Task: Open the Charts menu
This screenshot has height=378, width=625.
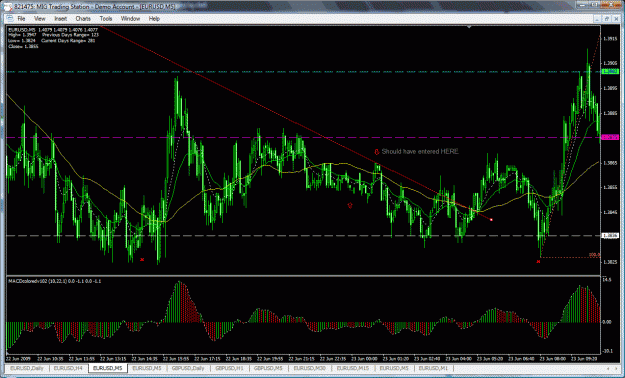Action: [83, 19]
